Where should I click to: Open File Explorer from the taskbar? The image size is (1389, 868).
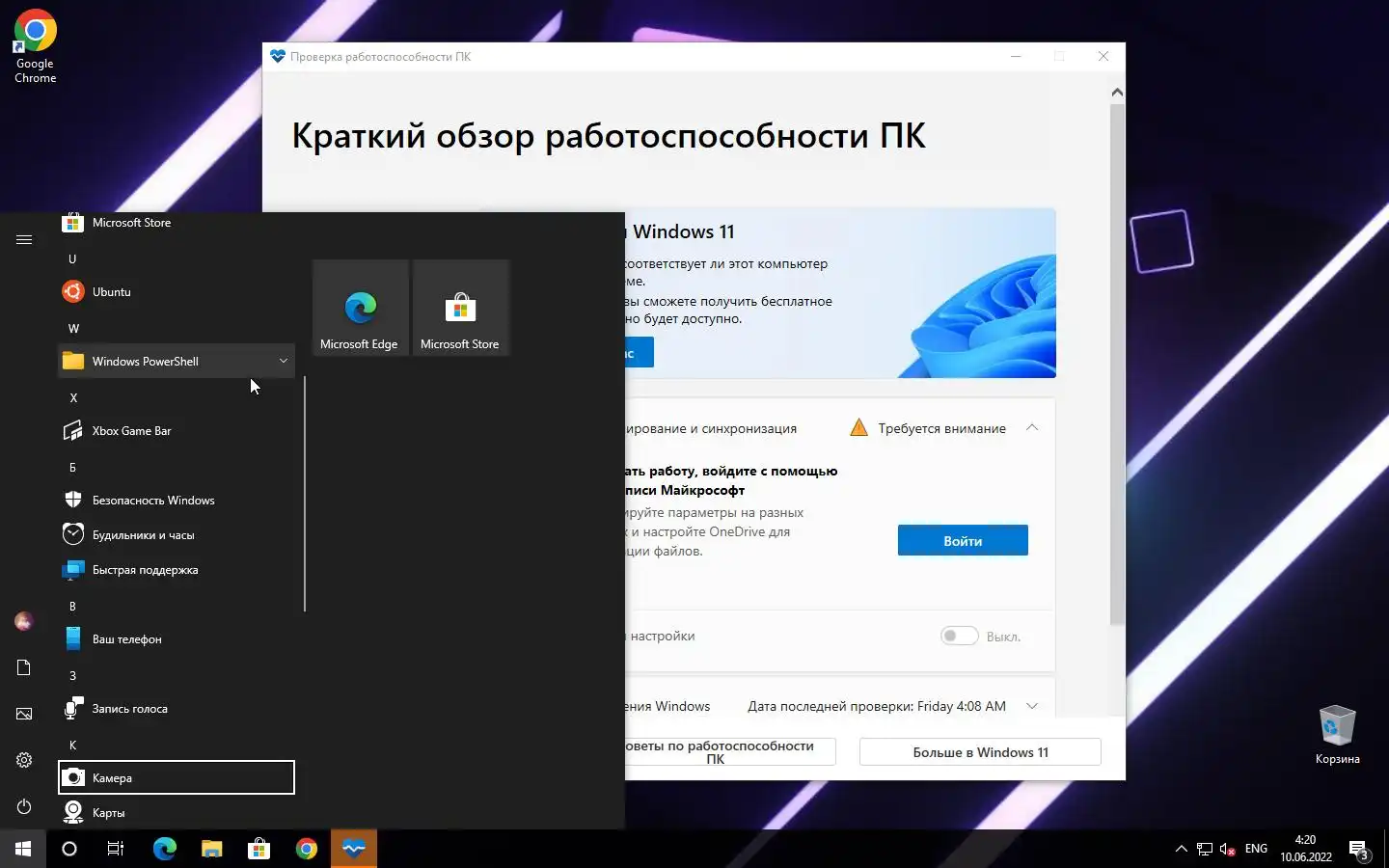tap(212, 849)
